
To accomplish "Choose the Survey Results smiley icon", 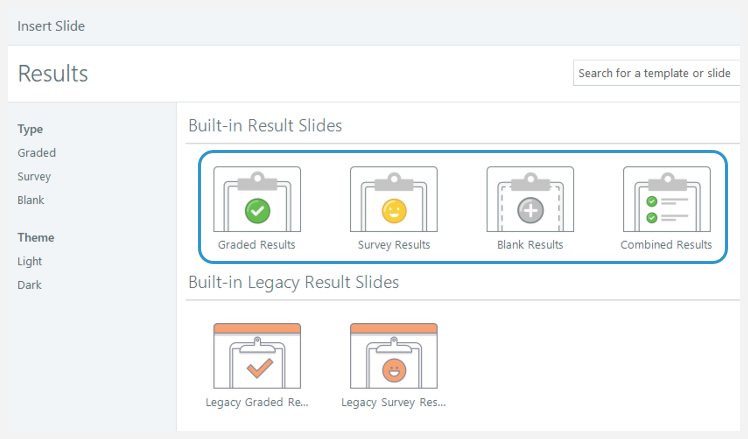I will tap(393, 201).
